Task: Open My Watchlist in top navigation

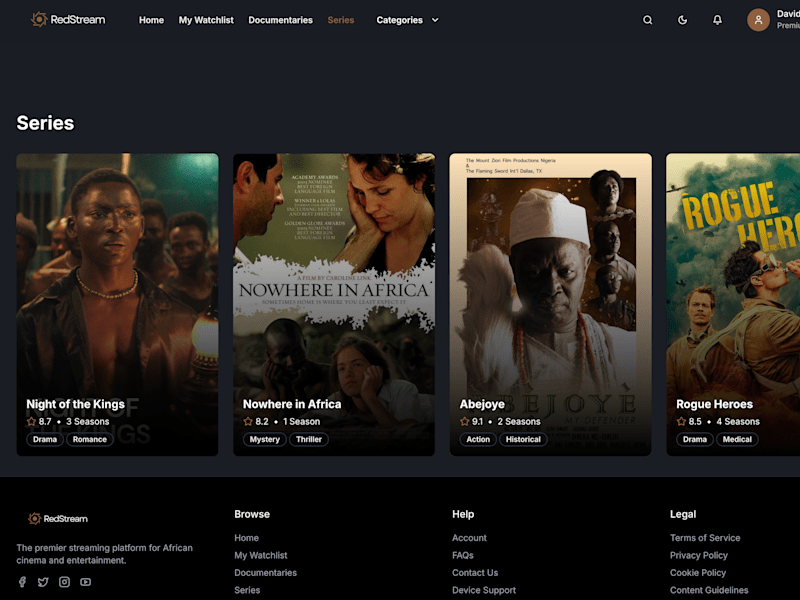Action: click(206, 20)
